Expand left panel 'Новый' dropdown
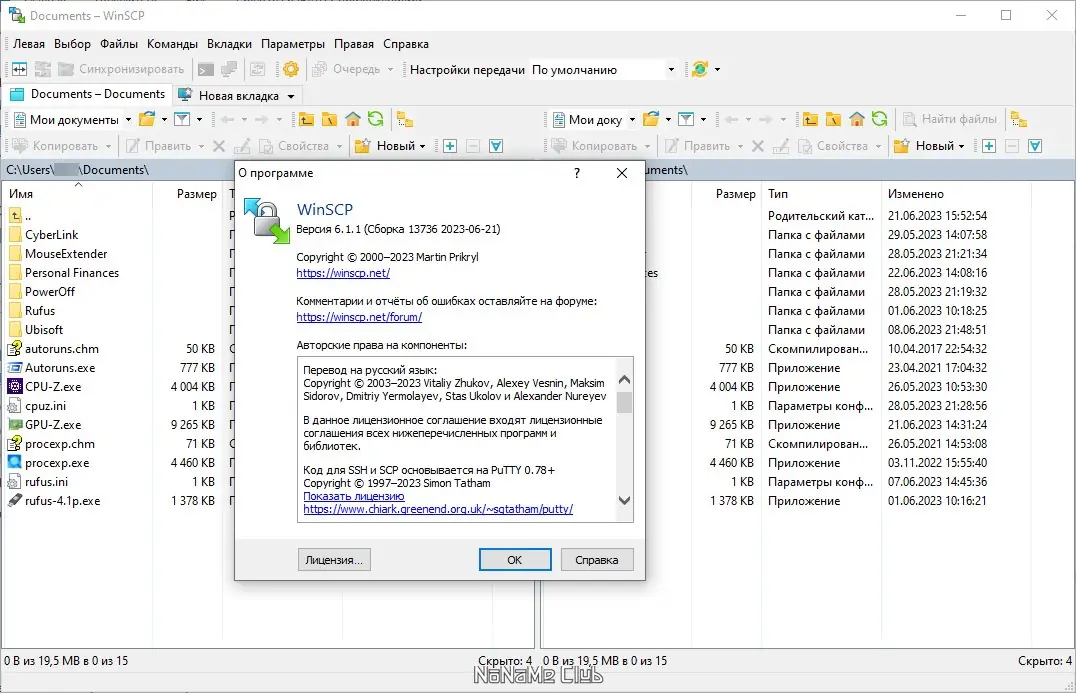 click(422, 146)
